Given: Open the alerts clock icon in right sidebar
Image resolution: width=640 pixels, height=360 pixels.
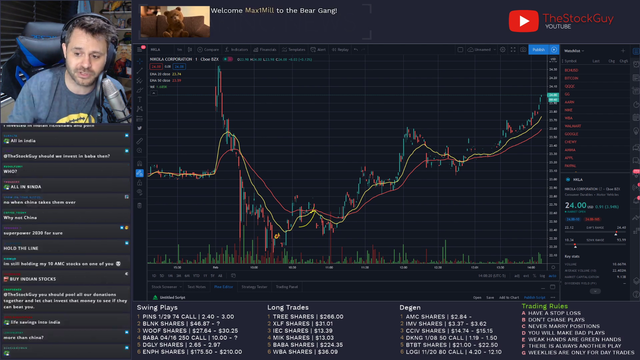Looking at the screenshot, I should coord(636,64).
